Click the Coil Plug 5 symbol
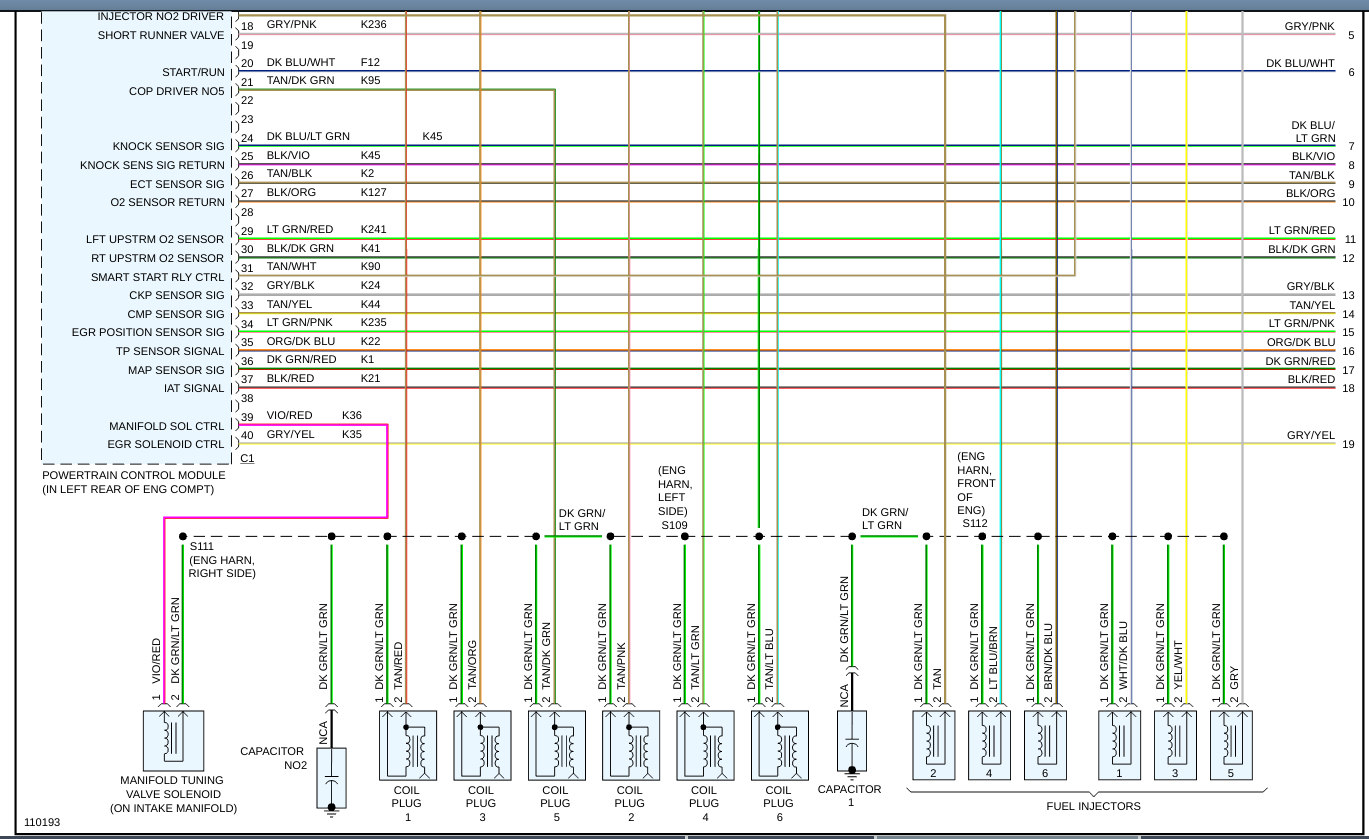 [555, 745]
